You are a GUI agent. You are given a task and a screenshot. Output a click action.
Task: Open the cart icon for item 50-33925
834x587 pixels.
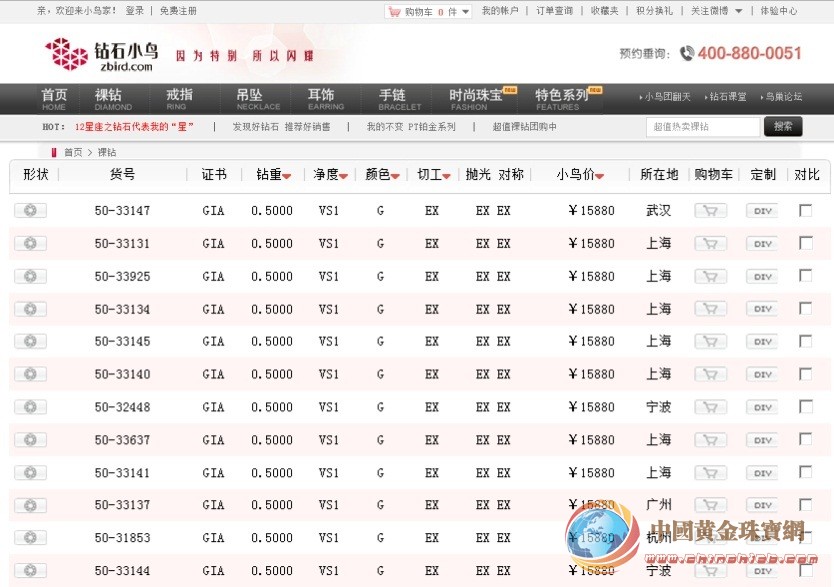point(710,276)
